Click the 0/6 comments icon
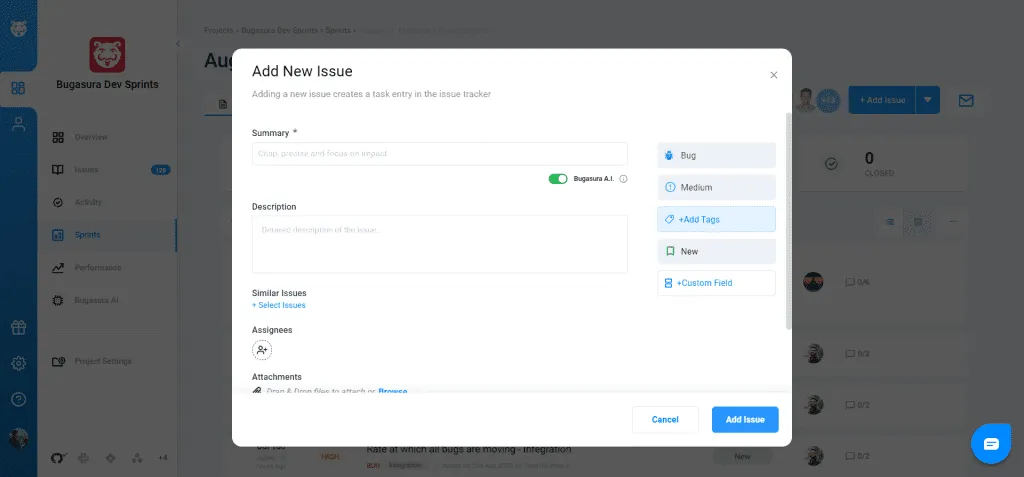This screenshot has width=1024, height=477. (x=850, y=282)
